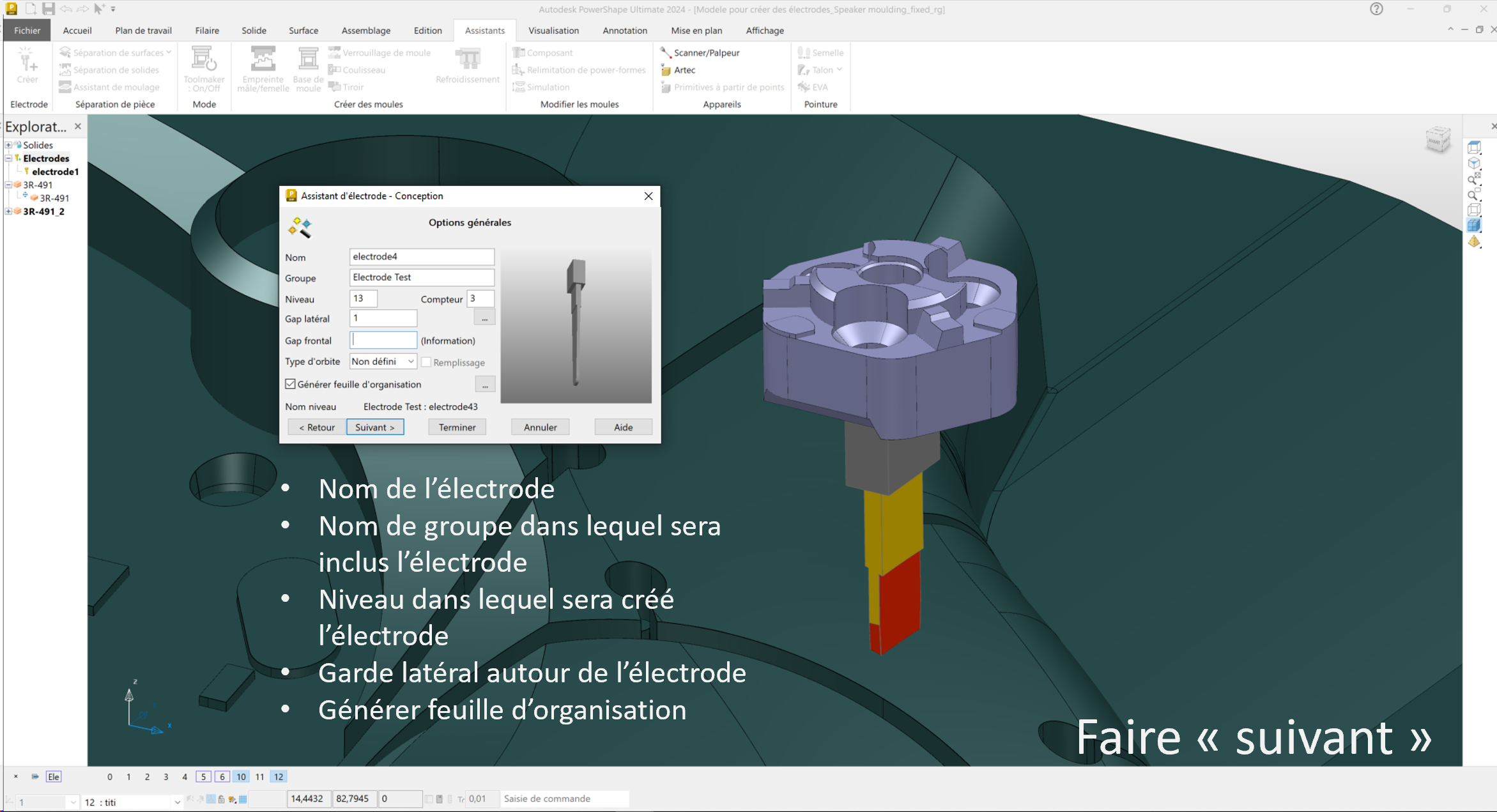This screenshot has height=812, width=1497.
Task: Expand the 3R-491_2 tree node
Action: [x=8, y=211]
